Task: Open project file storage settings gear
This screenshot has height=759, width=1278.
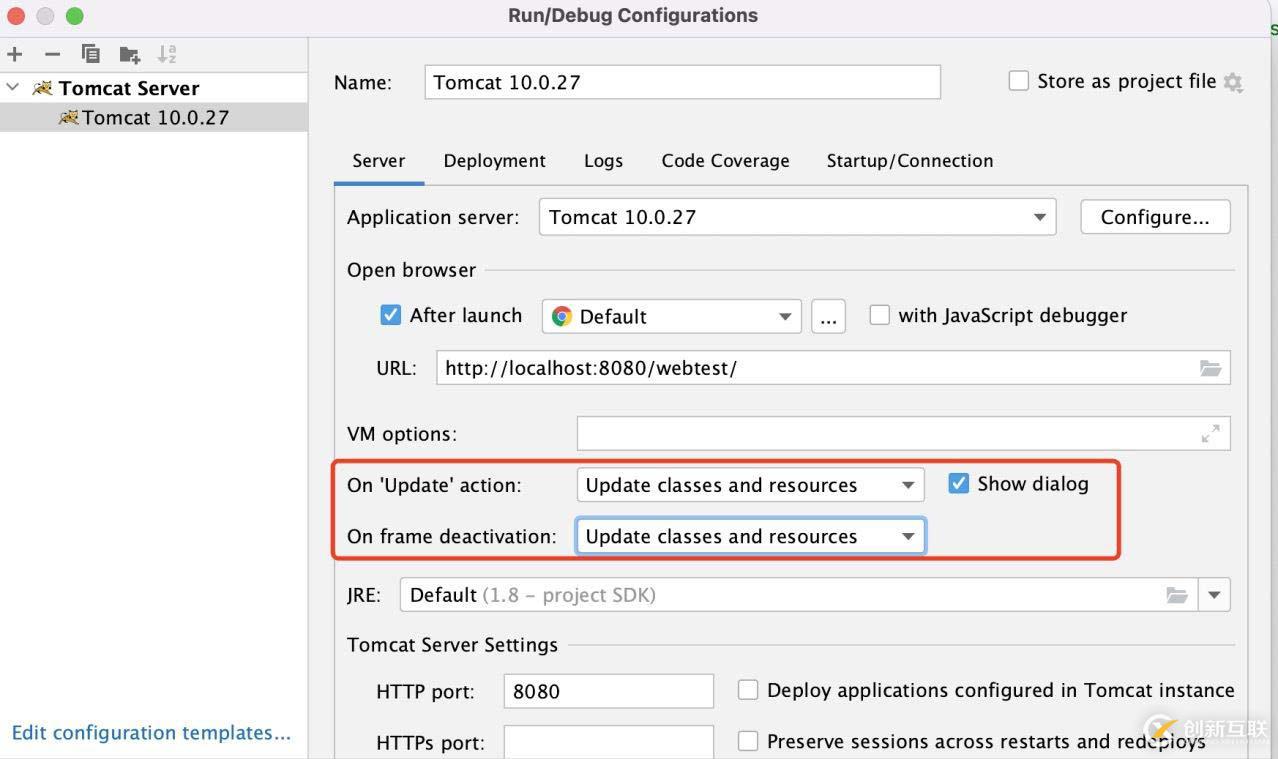Action: 1233,83
